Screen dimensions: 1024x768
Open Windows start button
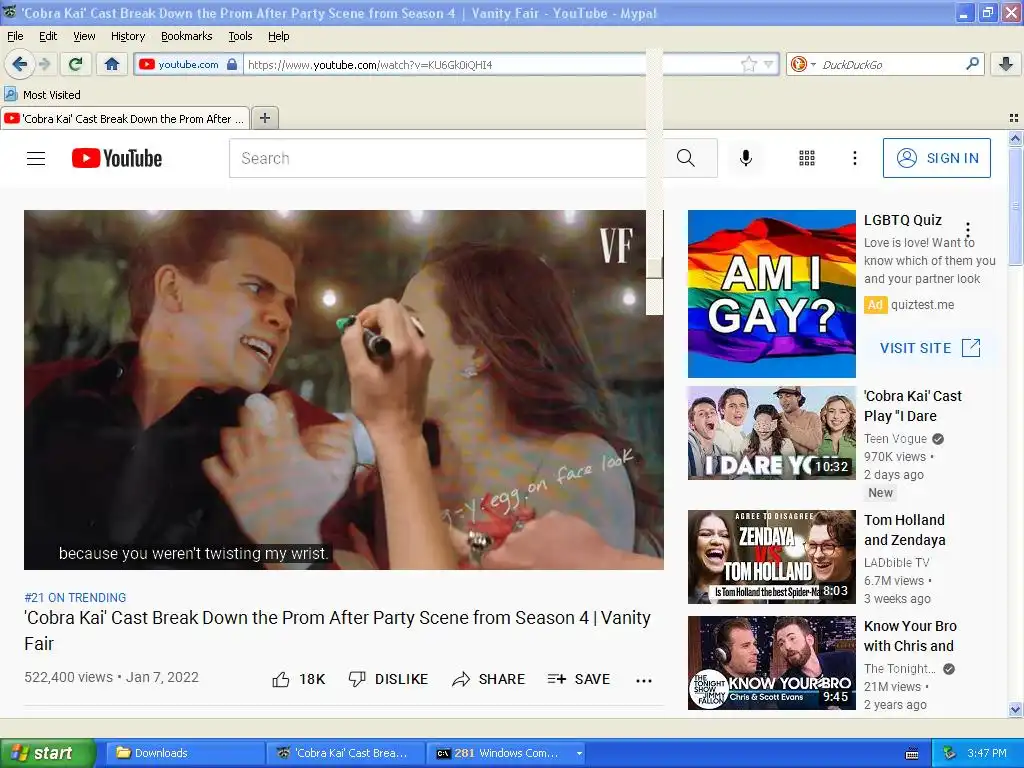coord(47,753)
